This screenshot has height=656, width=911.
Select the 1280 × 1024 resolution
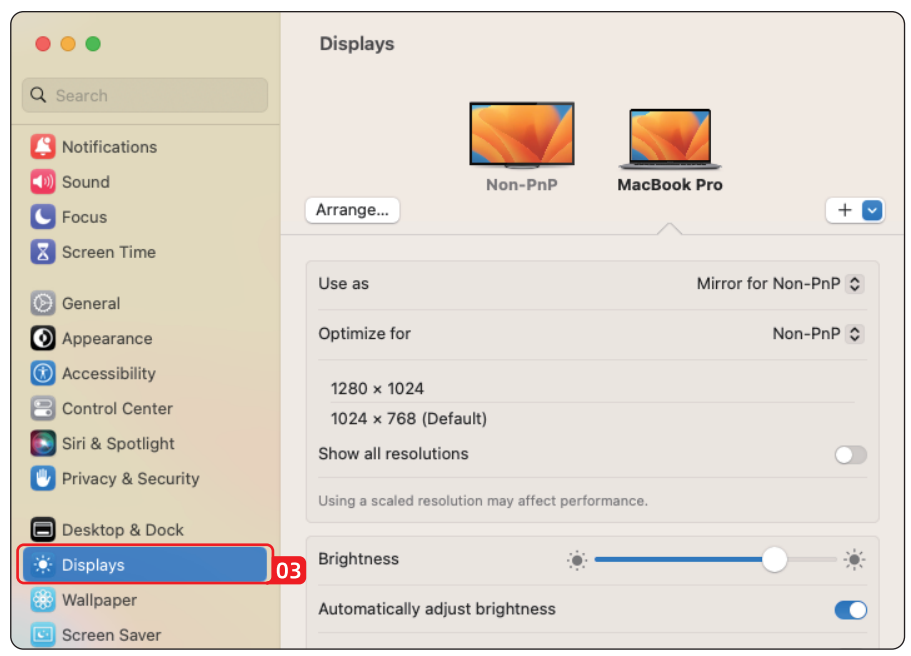point(377,389)
